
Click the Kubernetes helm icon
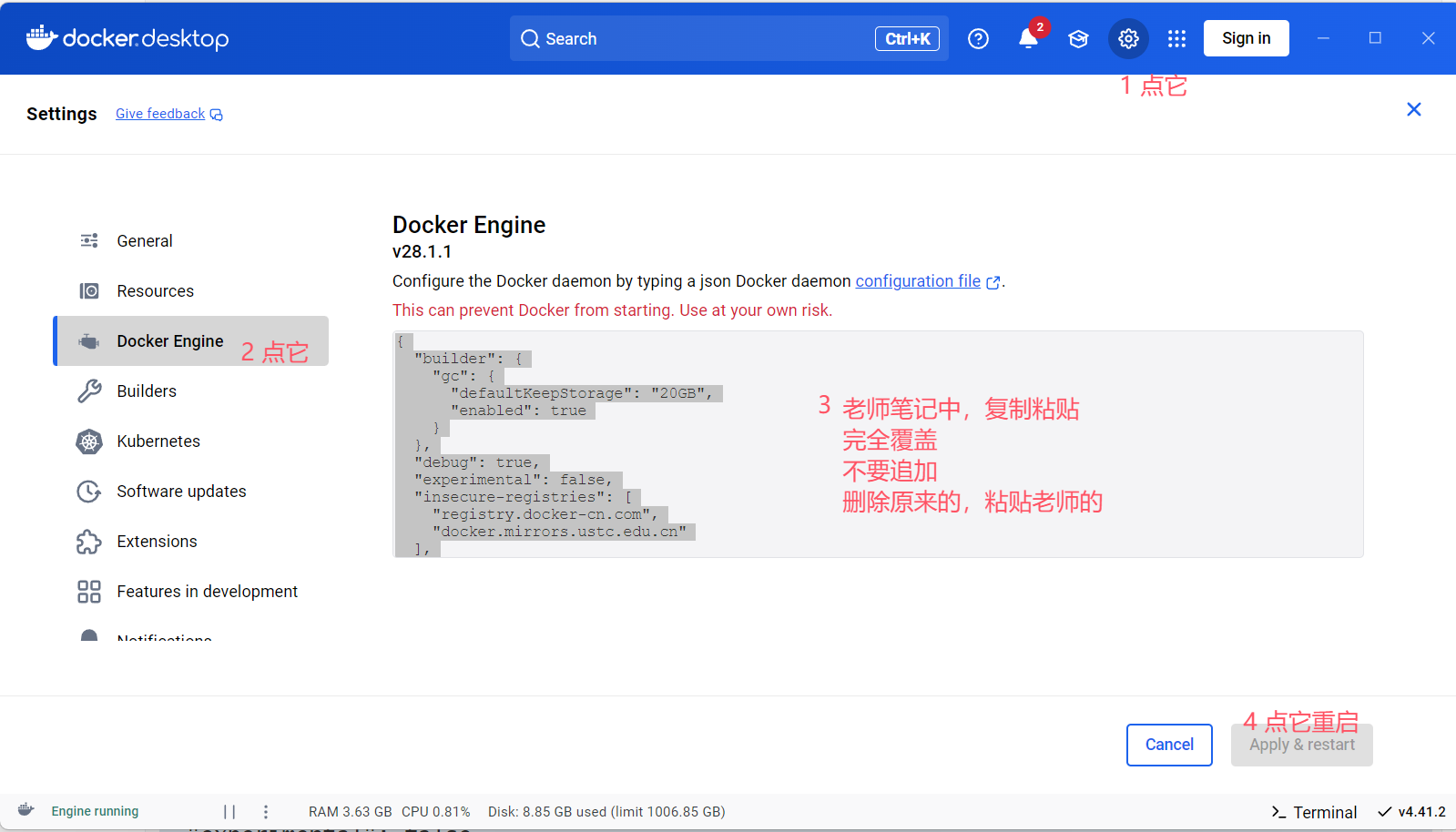(x=89, y=441)
